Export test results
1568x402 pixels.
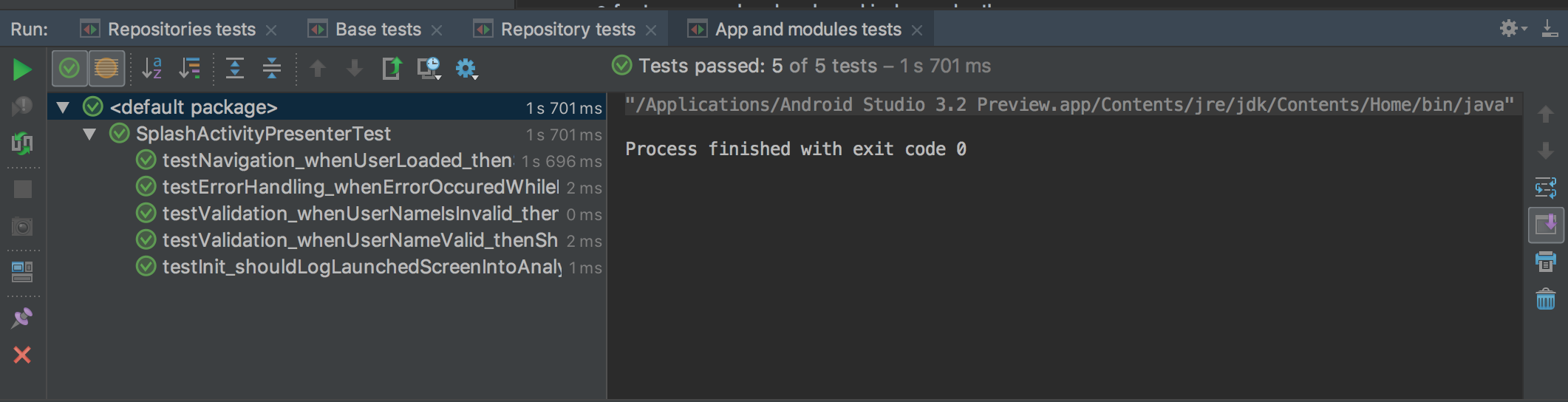392,69
